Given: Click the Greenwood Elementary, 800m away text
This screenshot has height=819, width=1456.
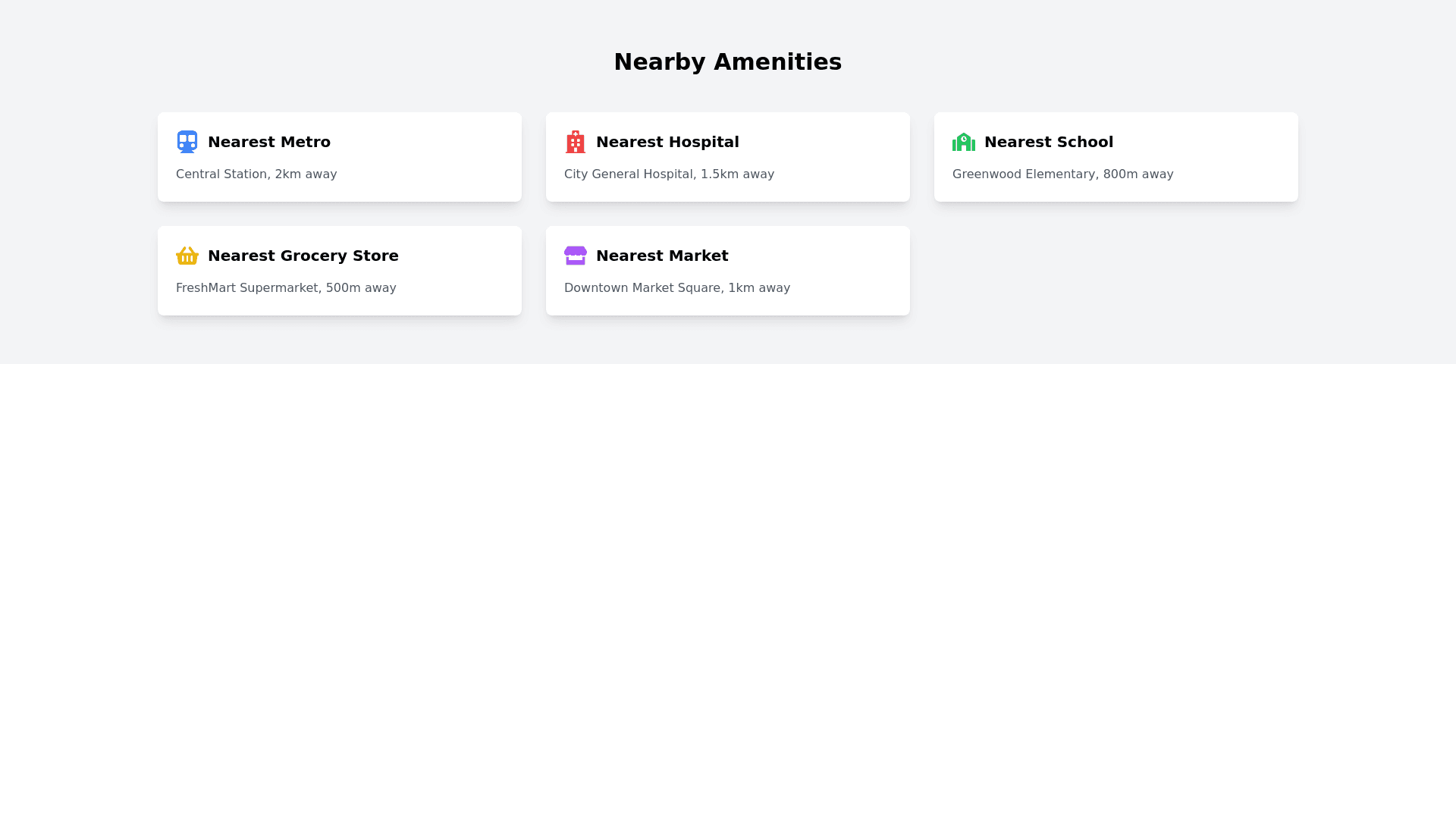Looking at the screenshot, I should (1062, 174).
